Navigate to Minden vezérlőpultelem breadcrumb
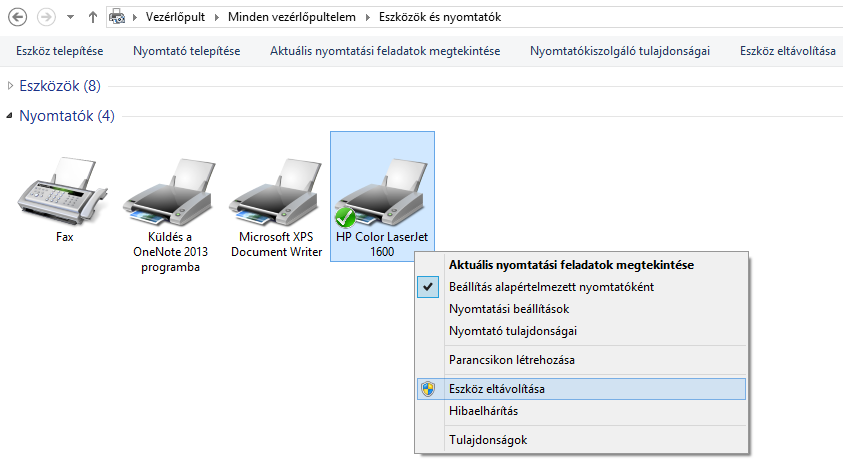843x464 pixels. 292,17
